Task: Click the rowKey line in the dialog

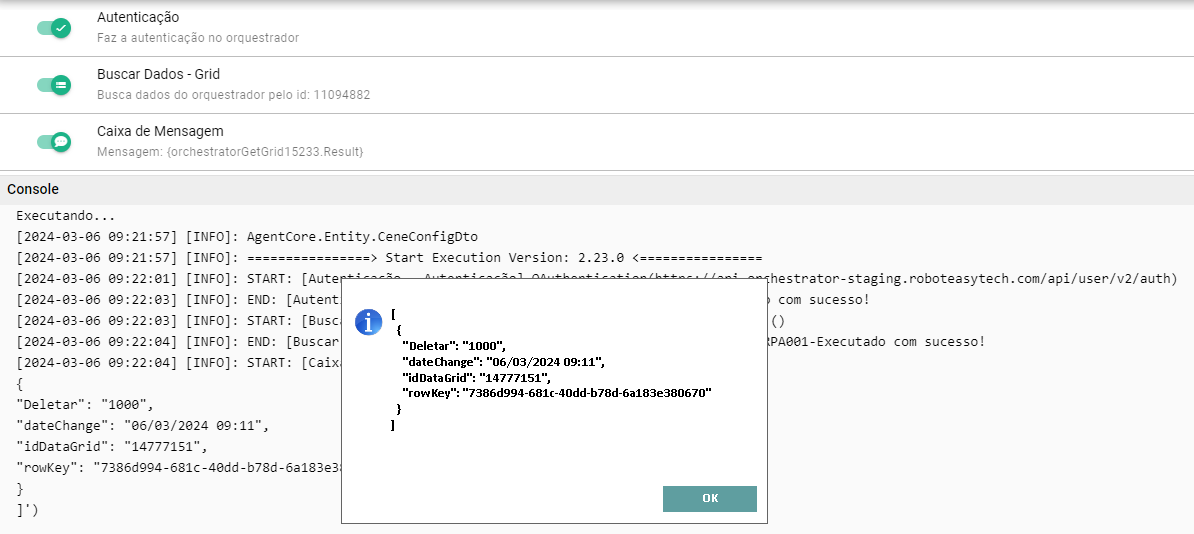Action: (556, 393)
